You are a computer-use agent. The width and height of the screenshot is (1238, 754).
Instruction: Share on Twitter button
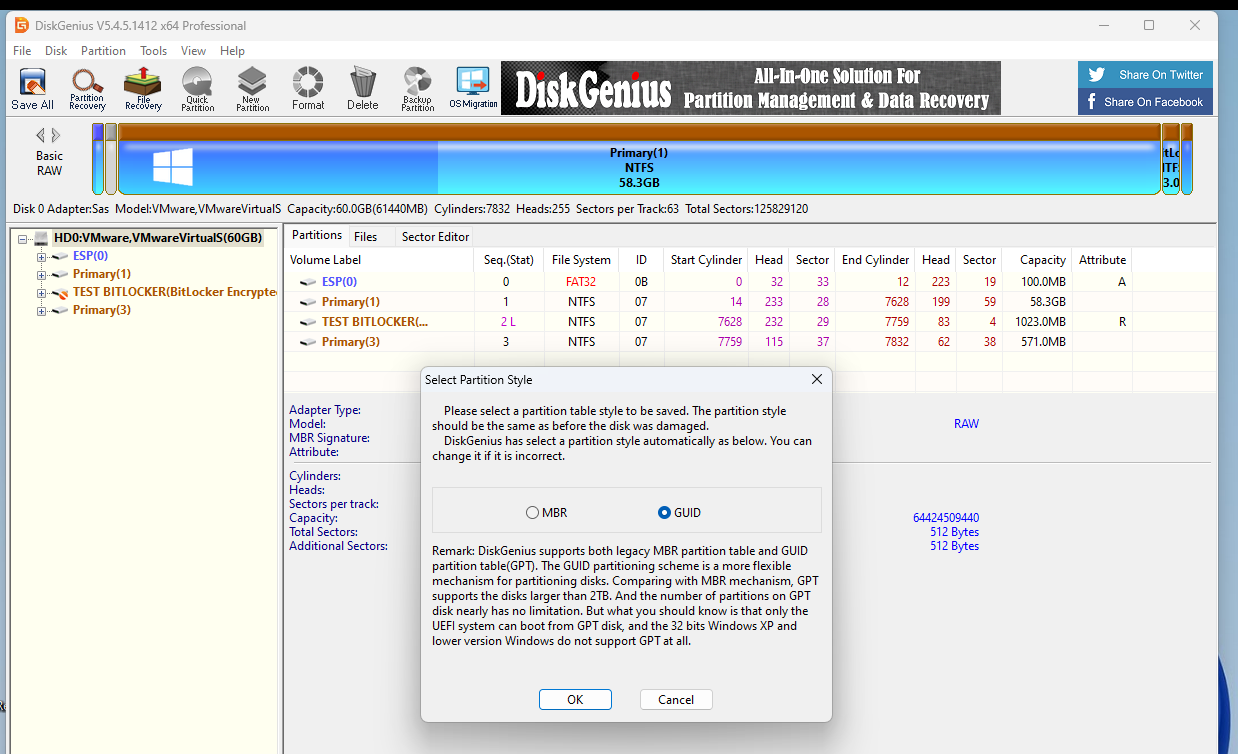click(x=1145, y=75)
